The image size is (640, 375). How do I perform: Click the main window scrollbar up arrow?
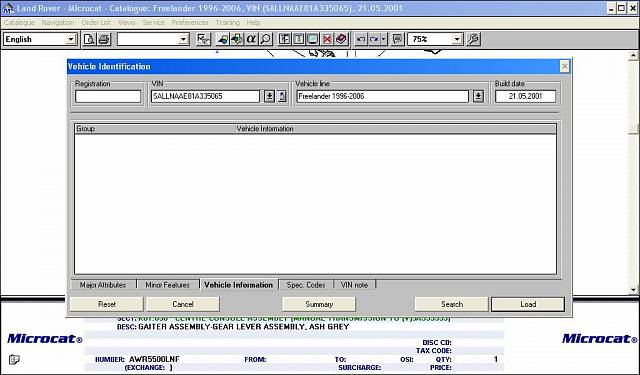[633, 55]
